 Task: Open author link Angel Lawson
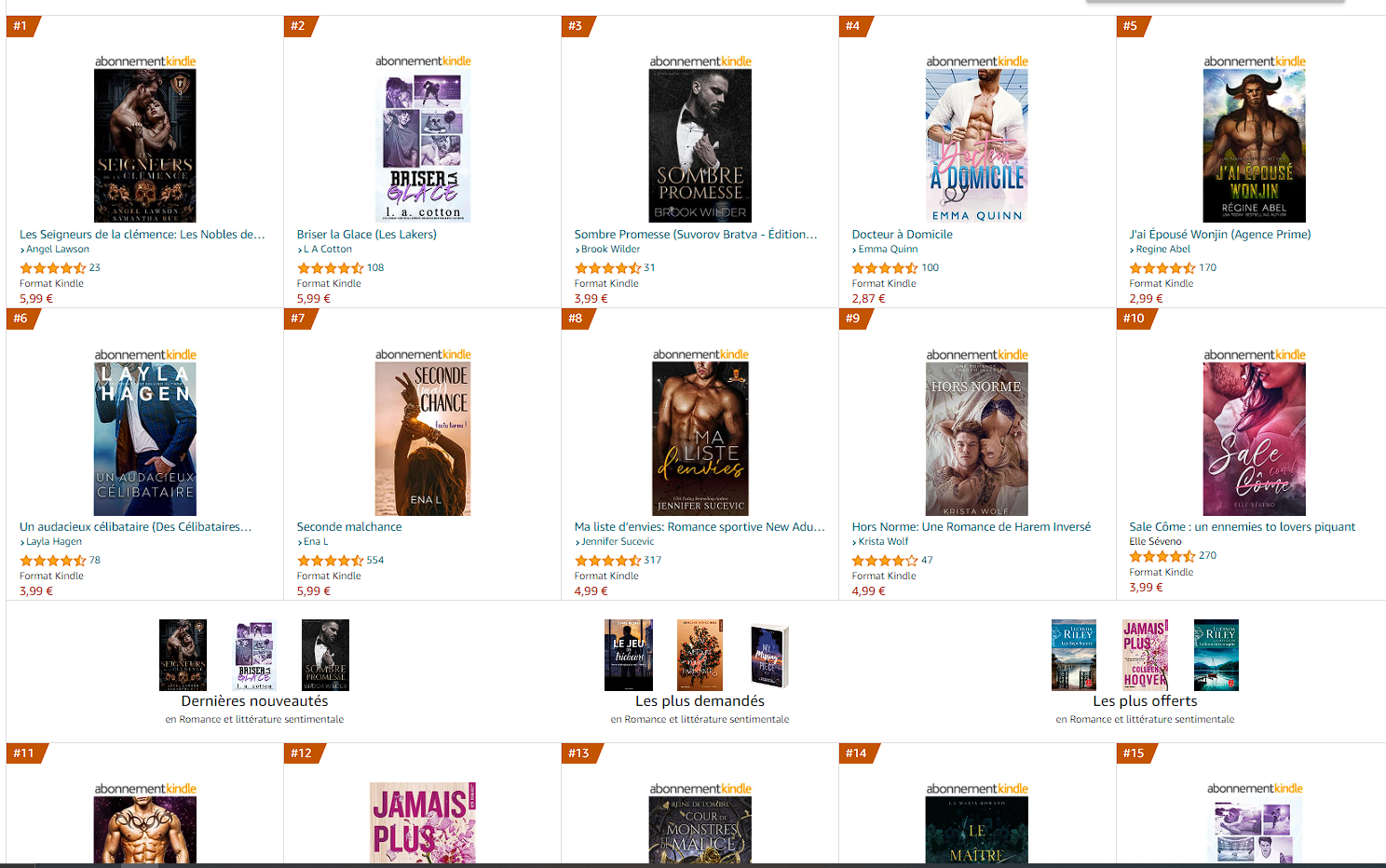pyautogui.click(x=58, y=250)
